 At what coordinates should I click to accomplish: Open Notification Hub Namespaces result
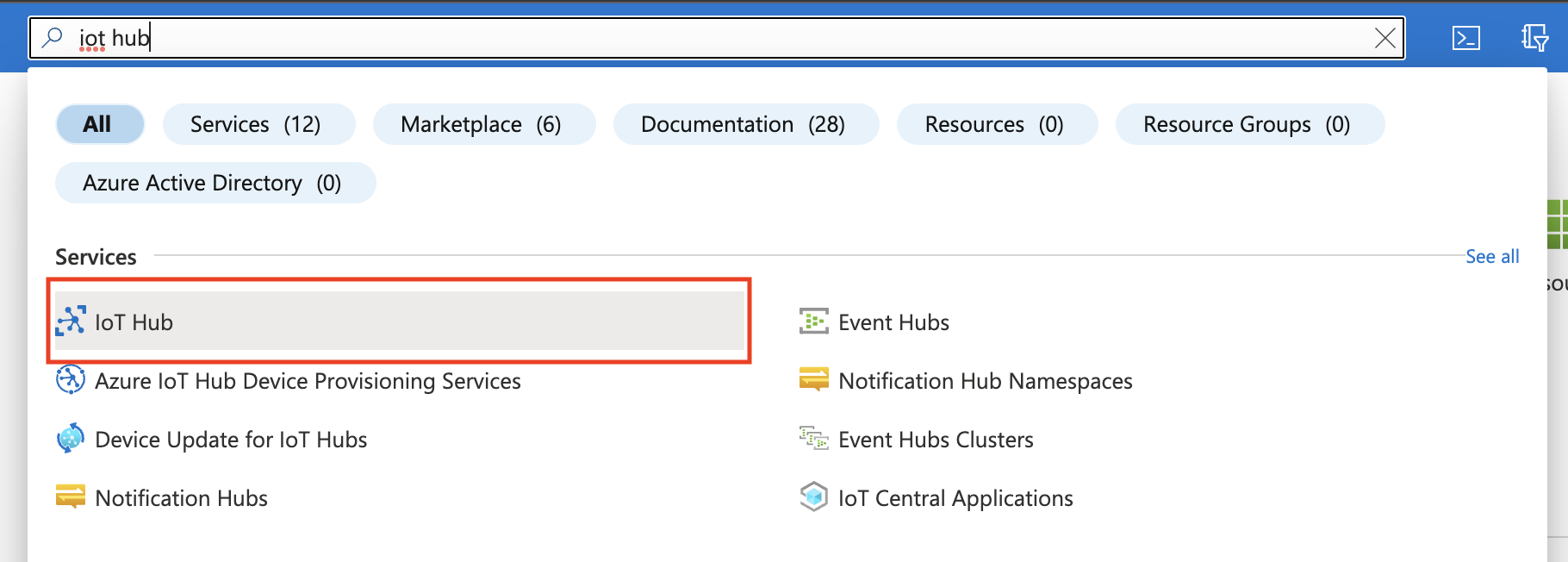tap(985, 380)
